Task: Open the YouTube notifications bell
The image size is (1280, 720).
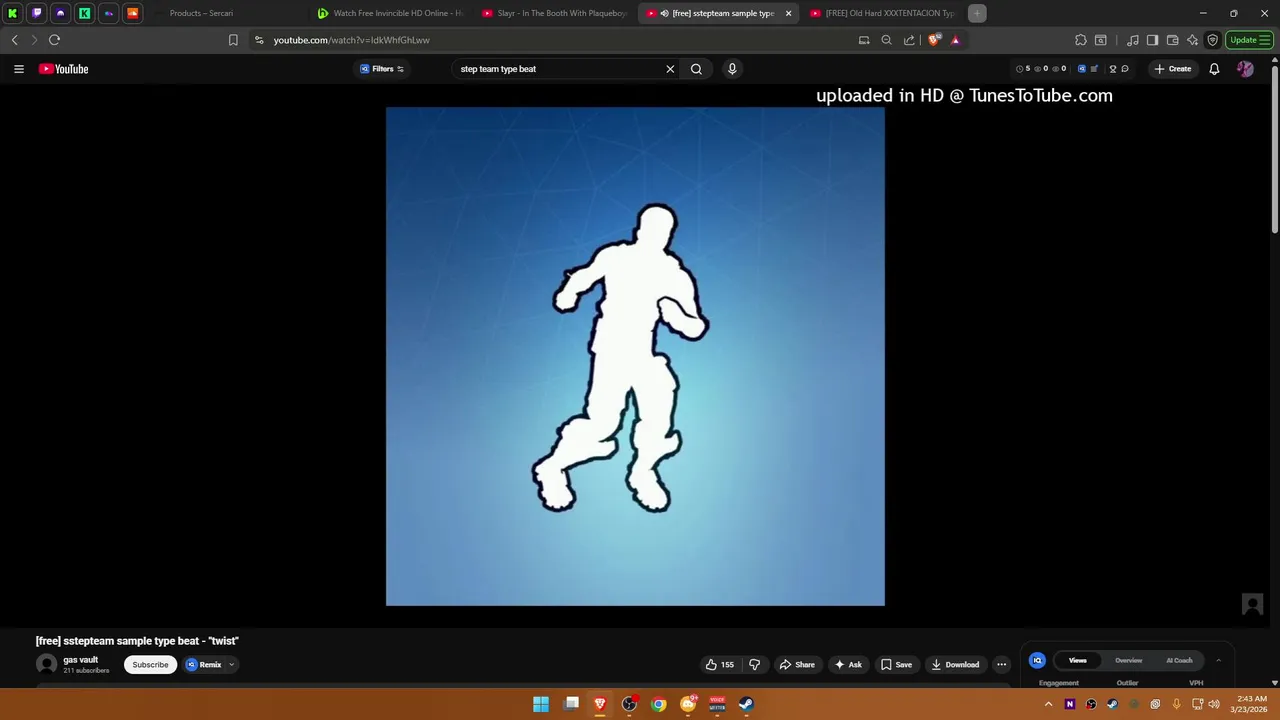Action: (x=1214, y=69)
